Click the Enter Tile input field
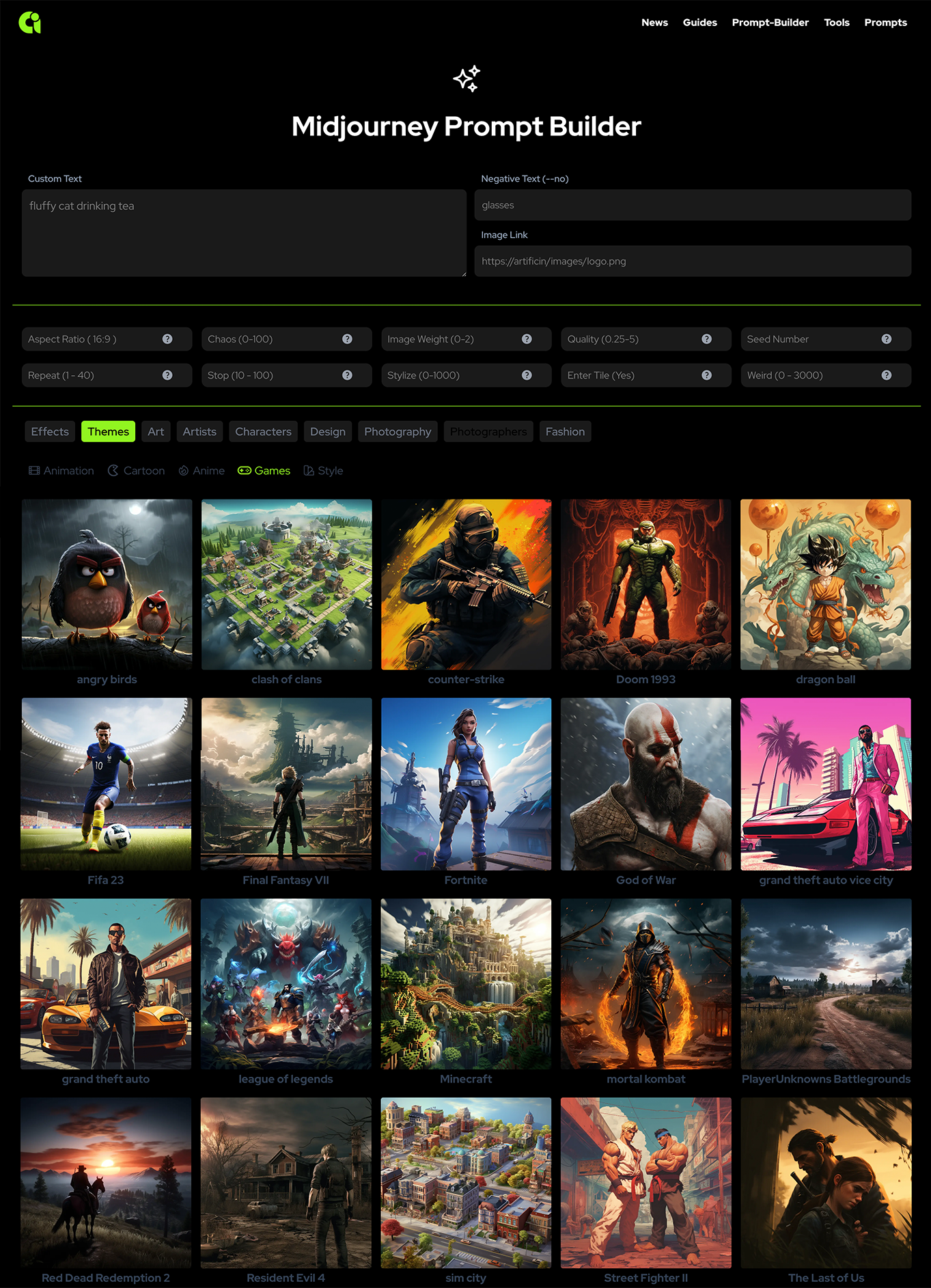 point(645,375)
